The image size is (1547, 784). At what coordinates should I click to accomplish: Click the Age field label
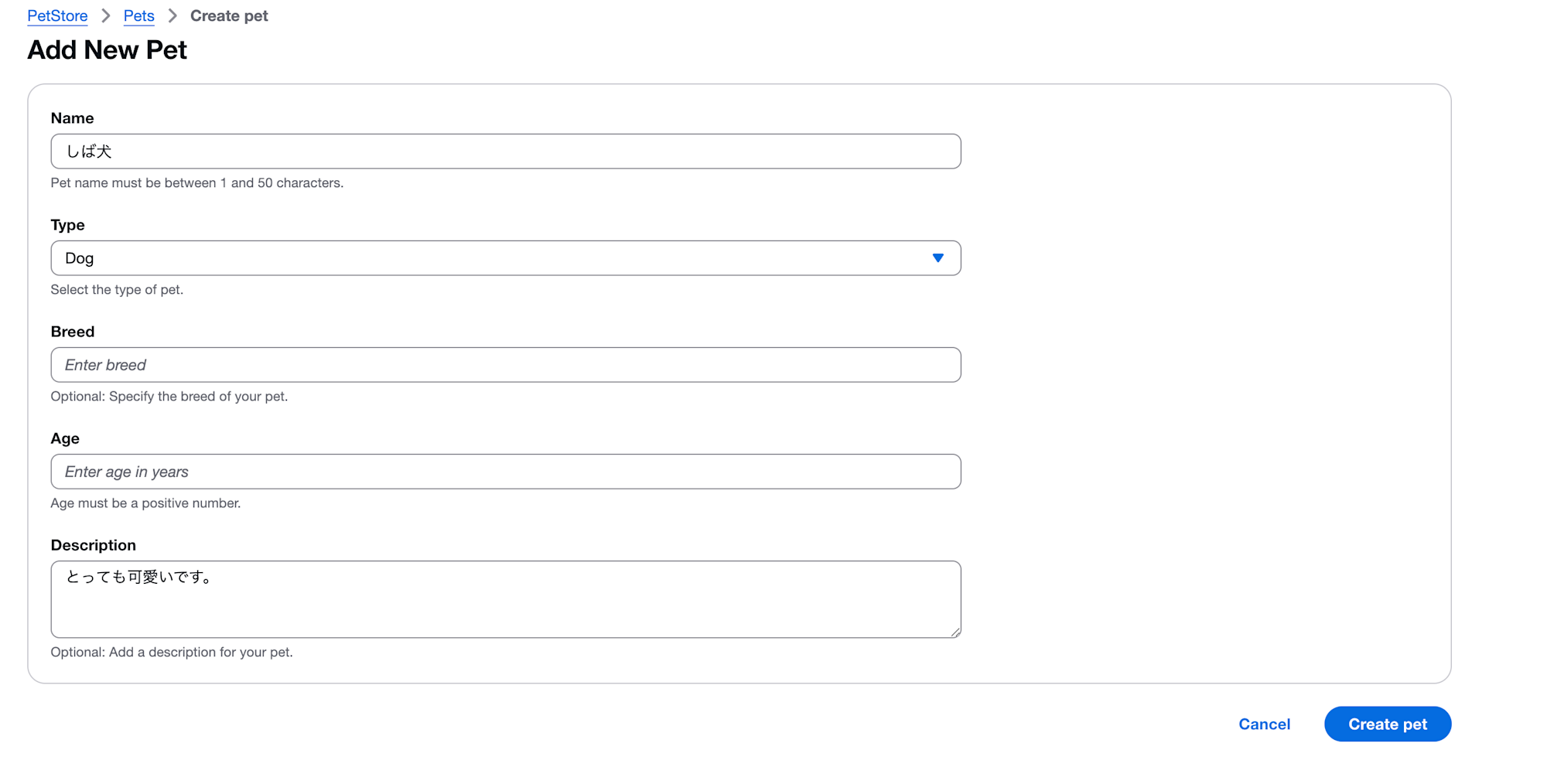click(65, 438)
